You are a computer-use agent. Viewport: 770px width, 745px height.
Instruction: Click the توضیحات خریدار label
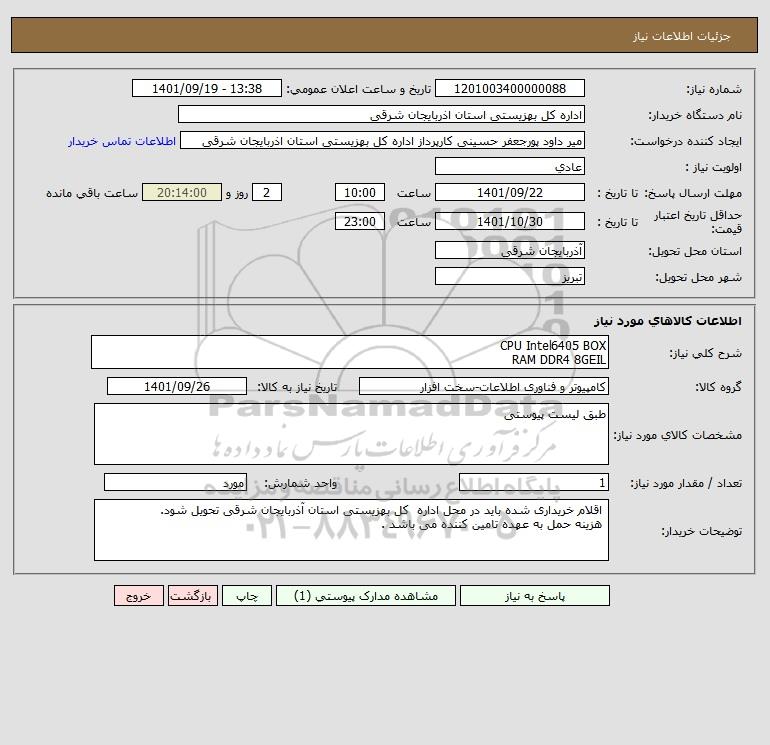click(701, 531)
